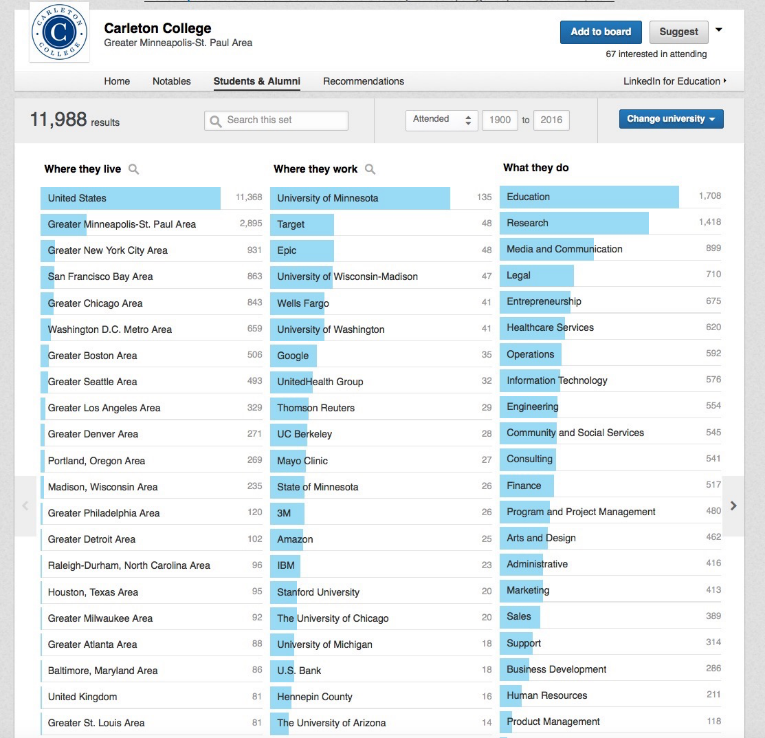
Task: Select Greater New York City Area
Action: coord(151,250)
